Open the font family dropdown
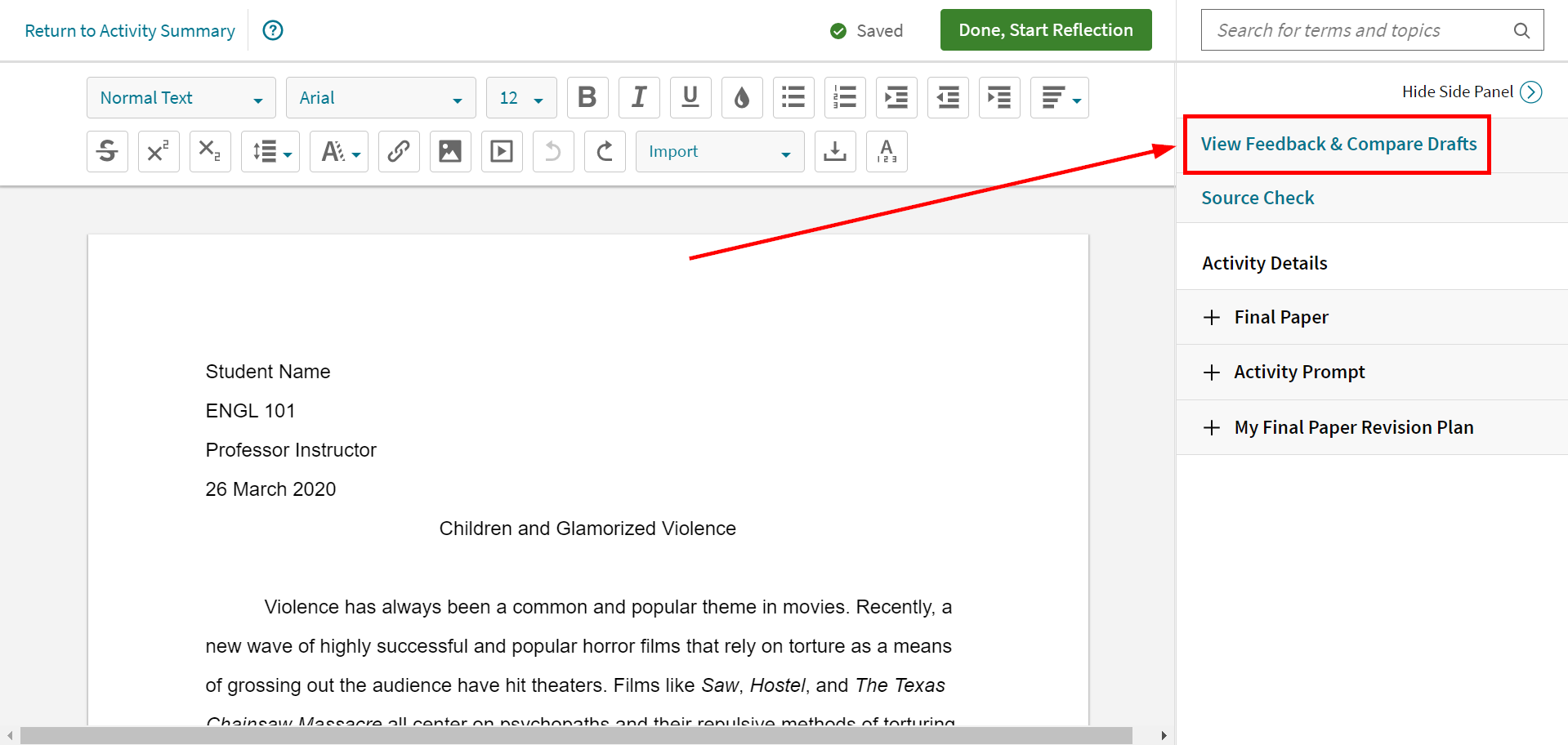This screenshot has width=1568, height=745. click(381, 97)
